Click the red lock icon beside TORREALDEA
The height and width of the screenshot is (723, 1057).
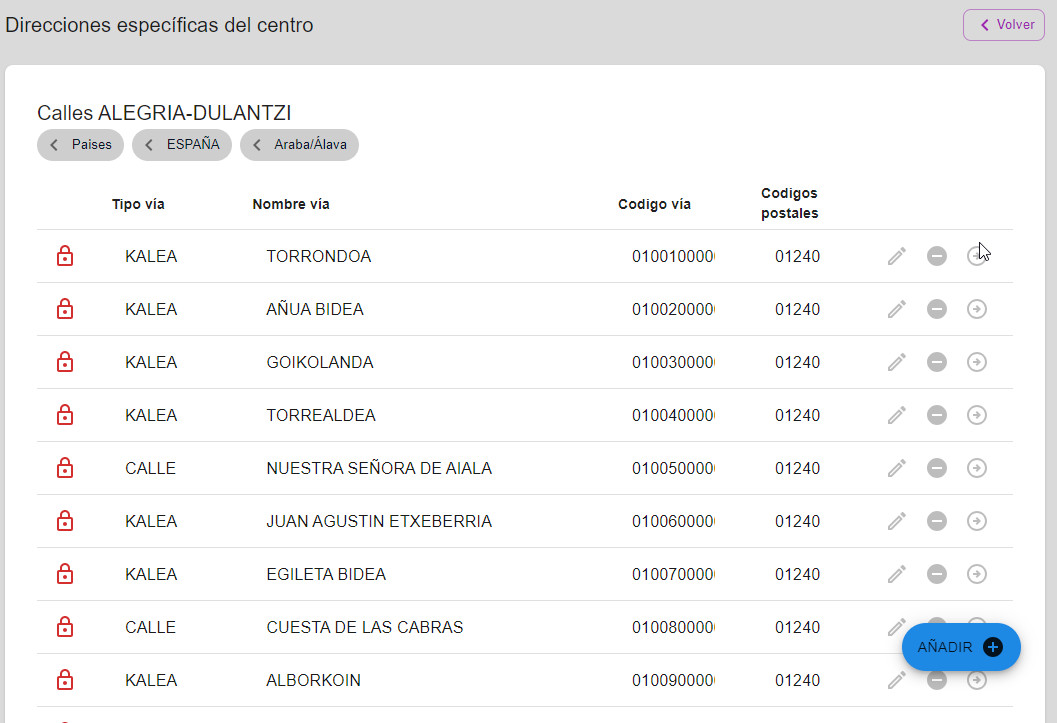[65, 415]
